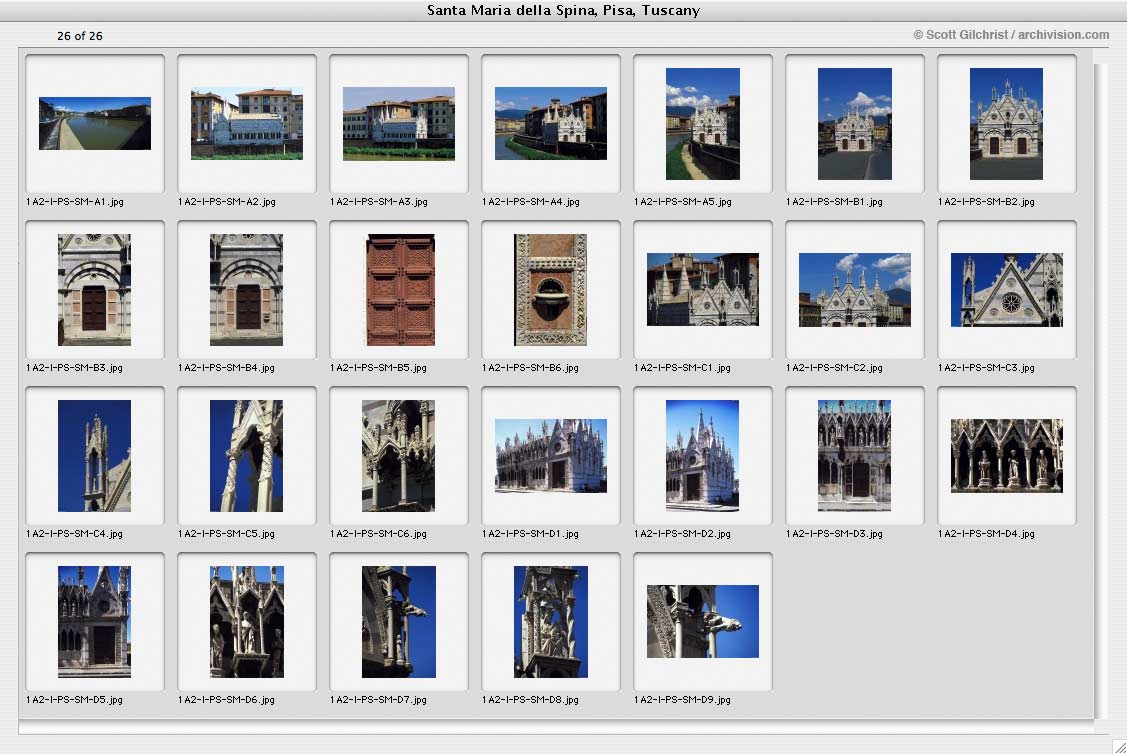Open the D2 portrait church thumbnail
The width and height of the screenshot is (1127, 754).
click(x=702, y=456)
